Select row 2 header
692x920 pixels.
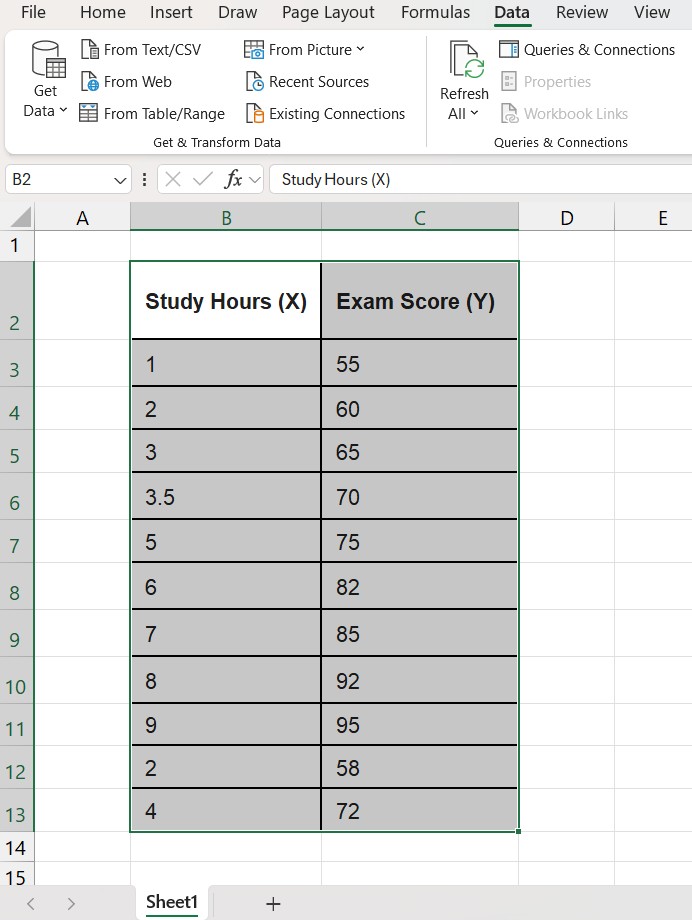pyautogui.click(x=16, y=300)
